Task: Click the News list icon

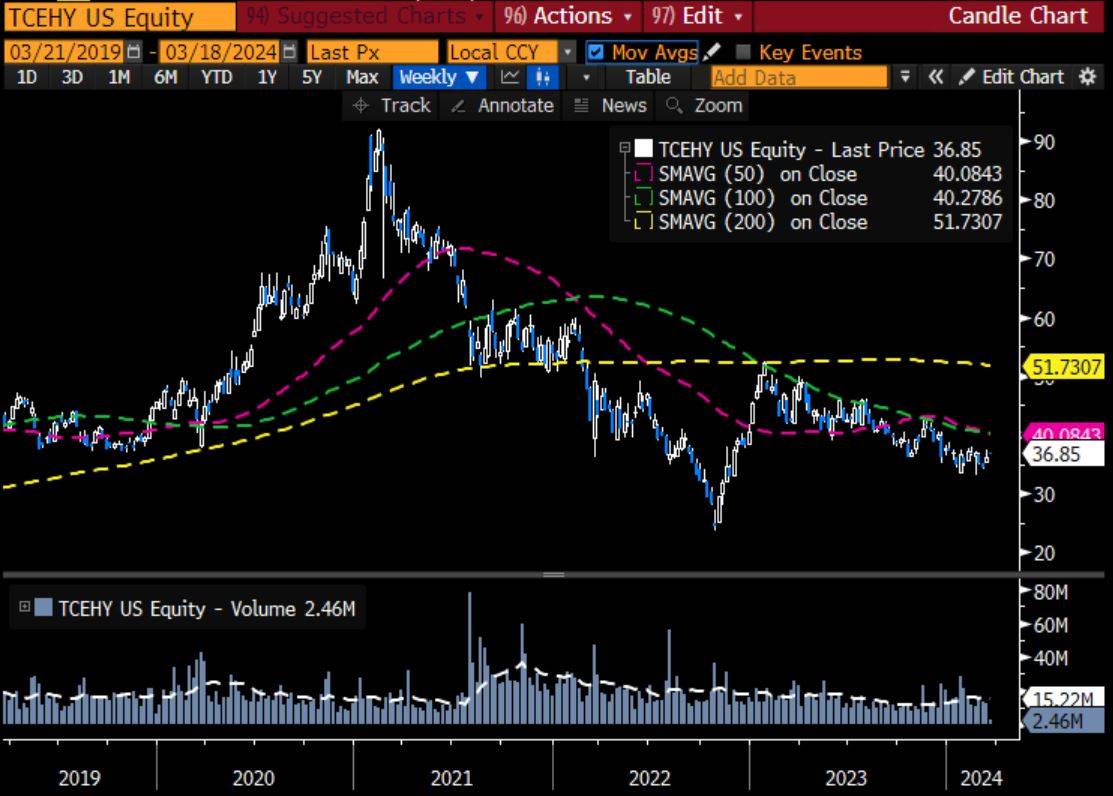Action: click(581, 106)
